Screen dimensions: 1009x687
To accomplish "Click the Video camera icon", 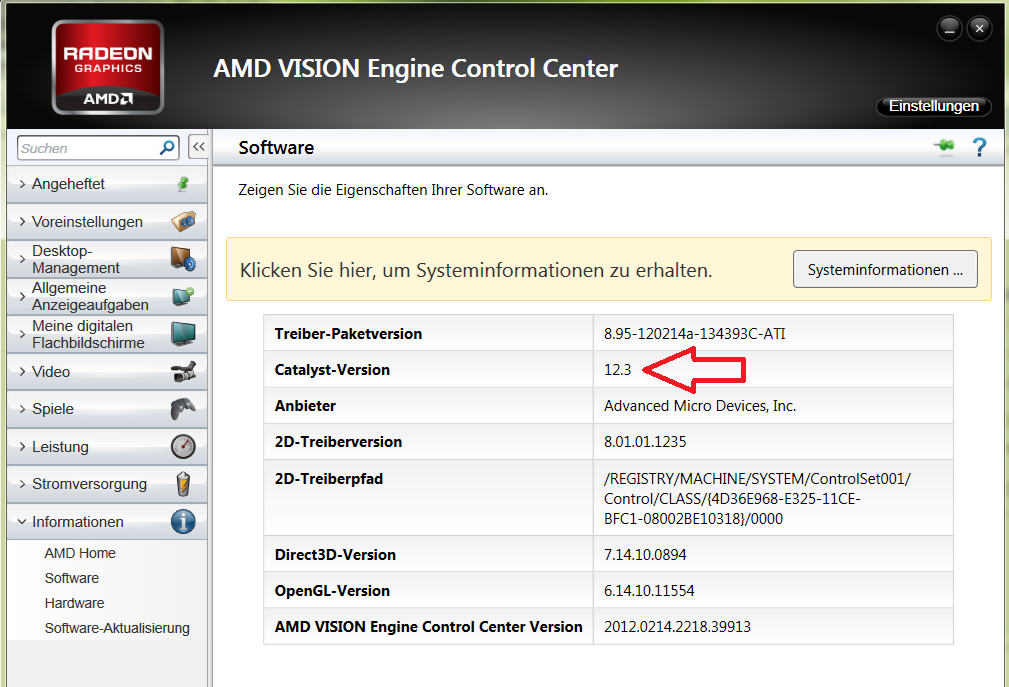I will tap(183, 372).
